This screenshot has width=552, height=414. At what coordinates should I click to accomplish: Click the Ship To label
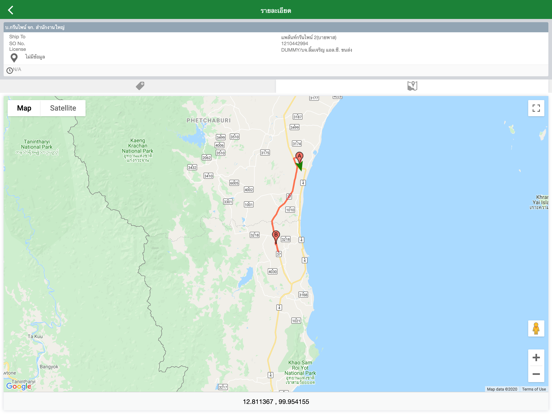pos(17,37)
